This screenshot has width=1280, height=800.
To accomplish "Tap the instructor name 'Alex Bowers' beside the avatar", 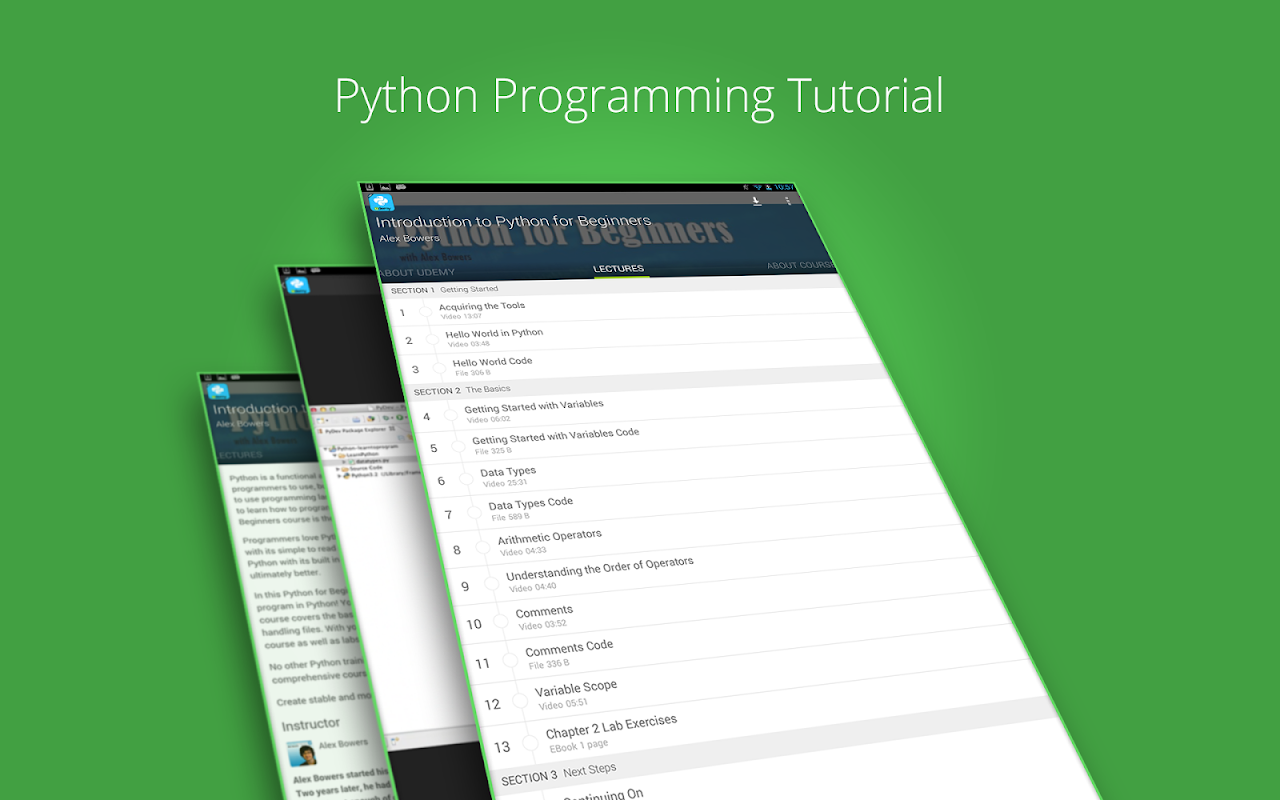I will [x=343, y=744].
